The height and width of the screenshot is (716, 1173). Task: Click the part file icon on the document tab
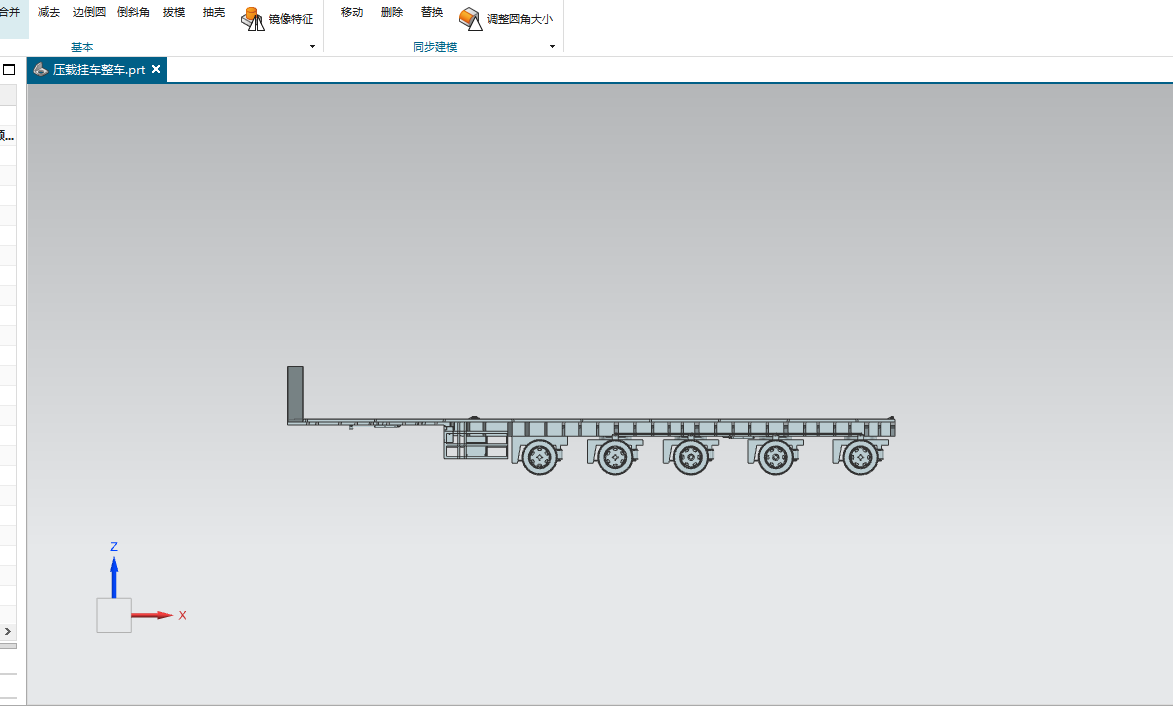pos(40,70)
